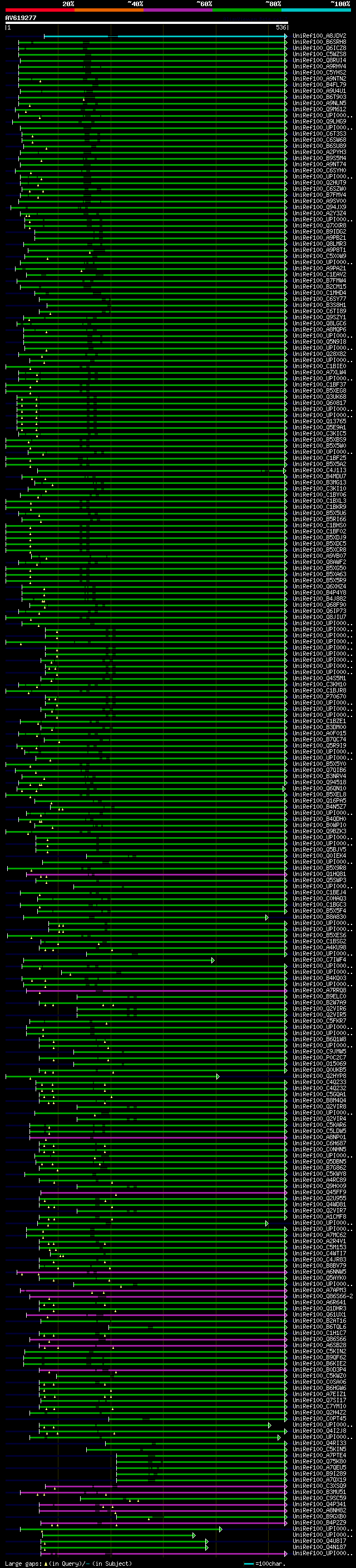Open hit UniRef100_Q3UK68

pos(319,397)
